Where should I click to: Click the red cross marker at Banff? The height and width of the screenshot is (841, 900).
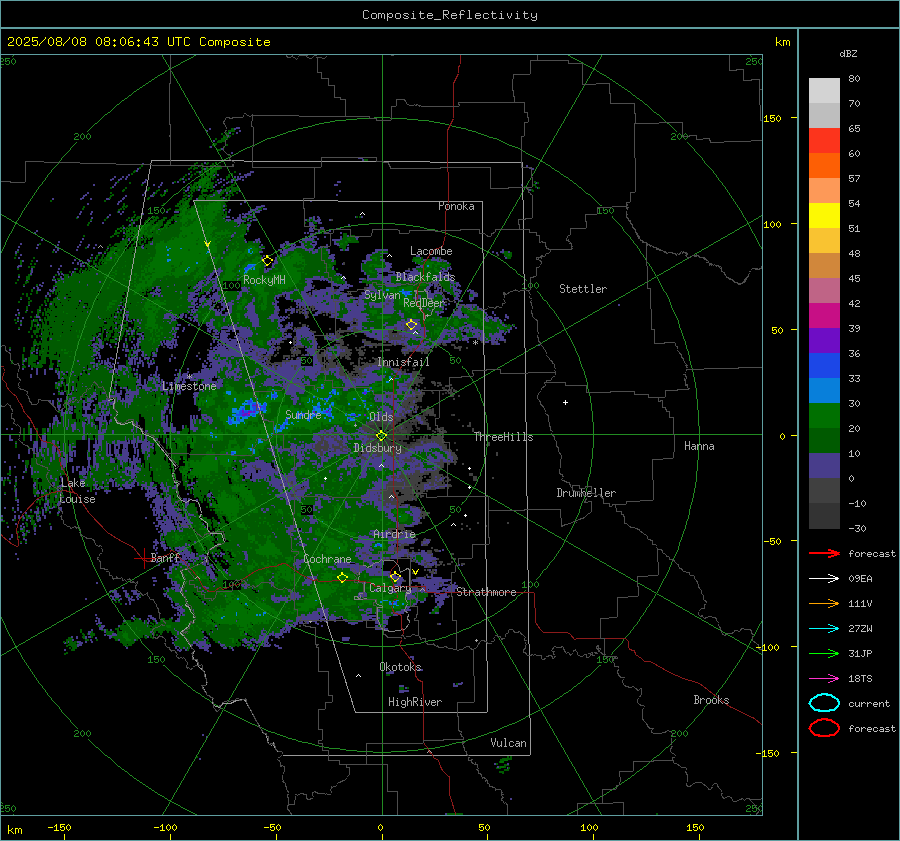(x=143, y=558)
